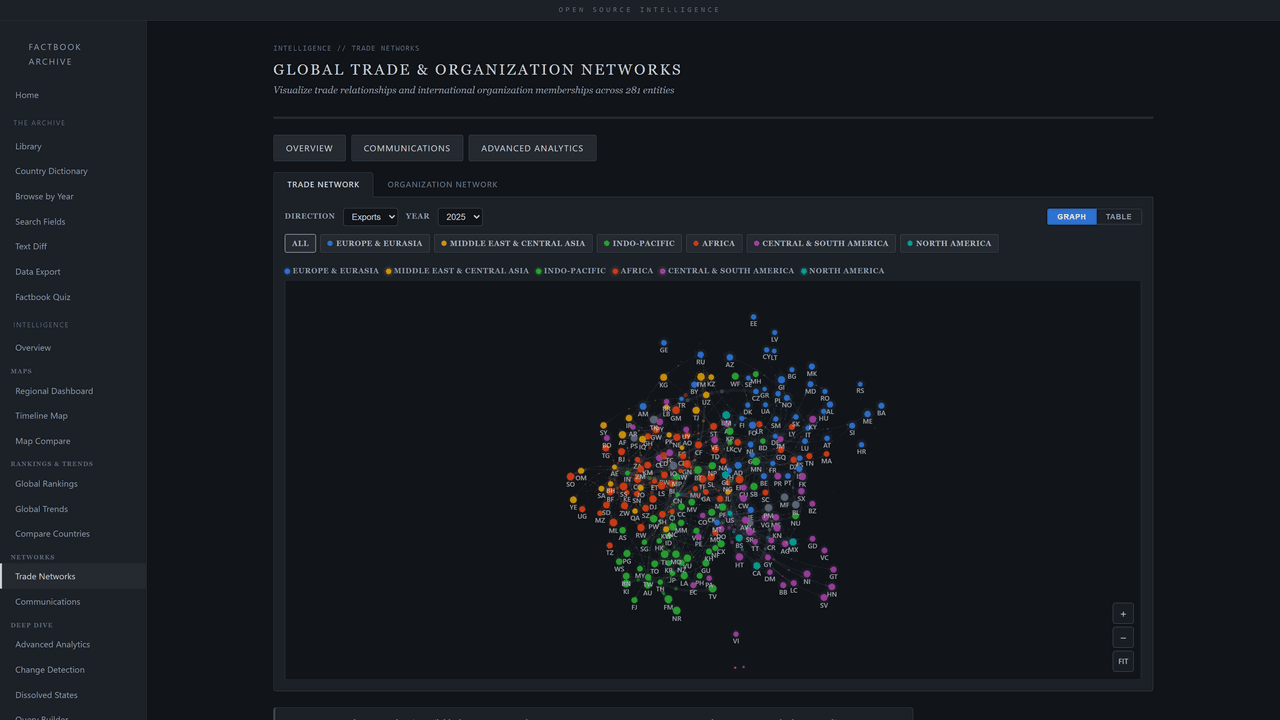Viewport: 1280px width, 720px height.
Task: Open Data Export from the sidebar
Action: (x=37, y=271)
